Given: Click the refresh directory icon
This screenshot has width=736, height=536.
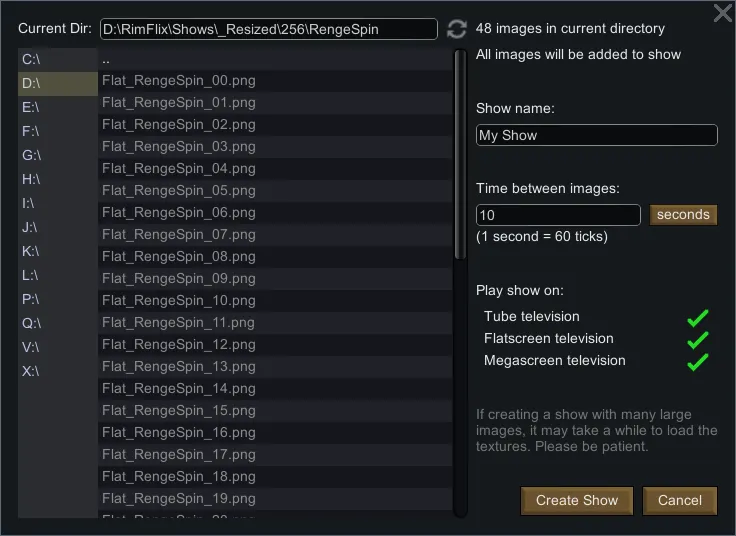Looking at the screenshot, I should (457, 29).
